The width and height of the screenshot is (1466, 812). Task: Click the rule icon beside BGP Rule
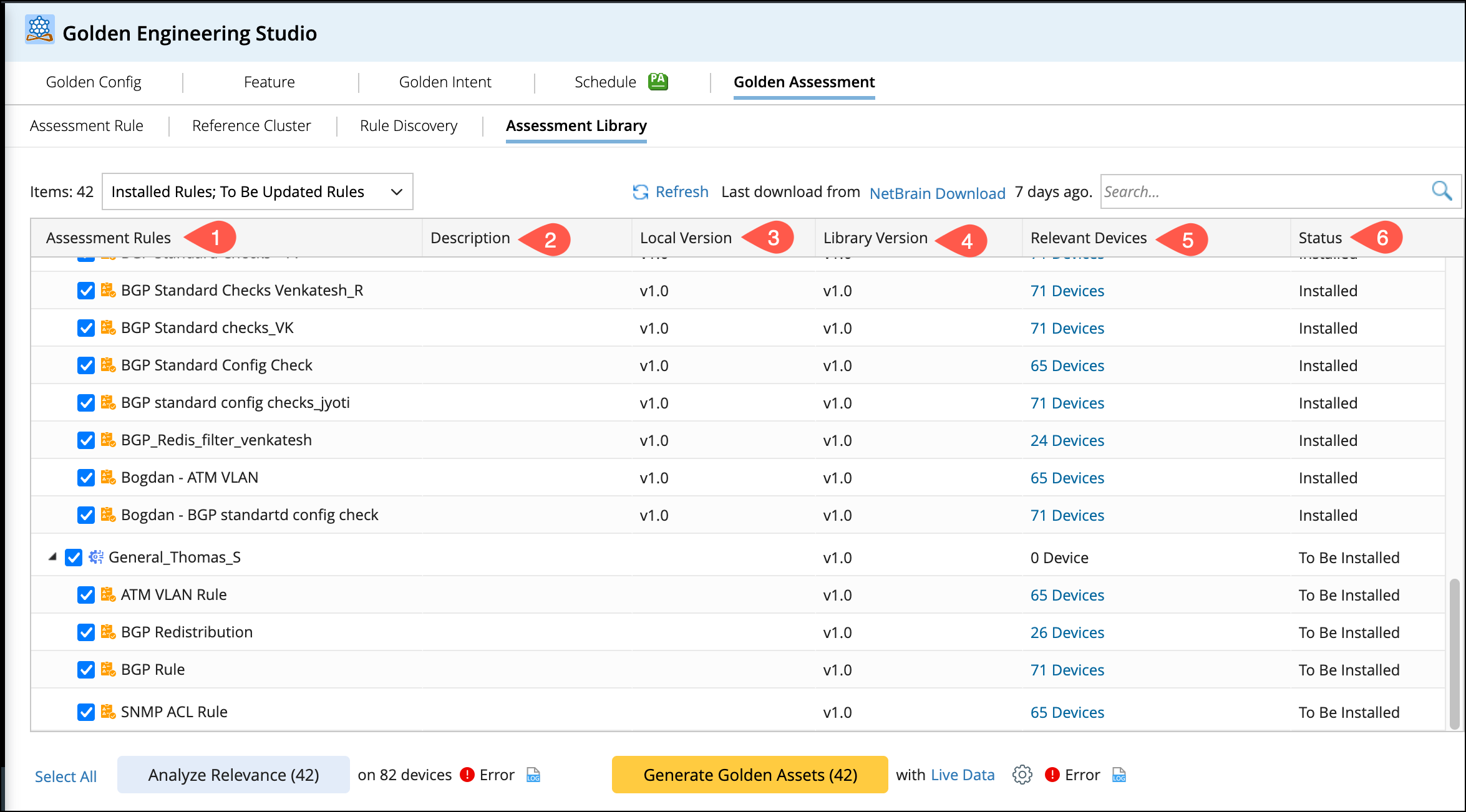(x=108, y=669)
